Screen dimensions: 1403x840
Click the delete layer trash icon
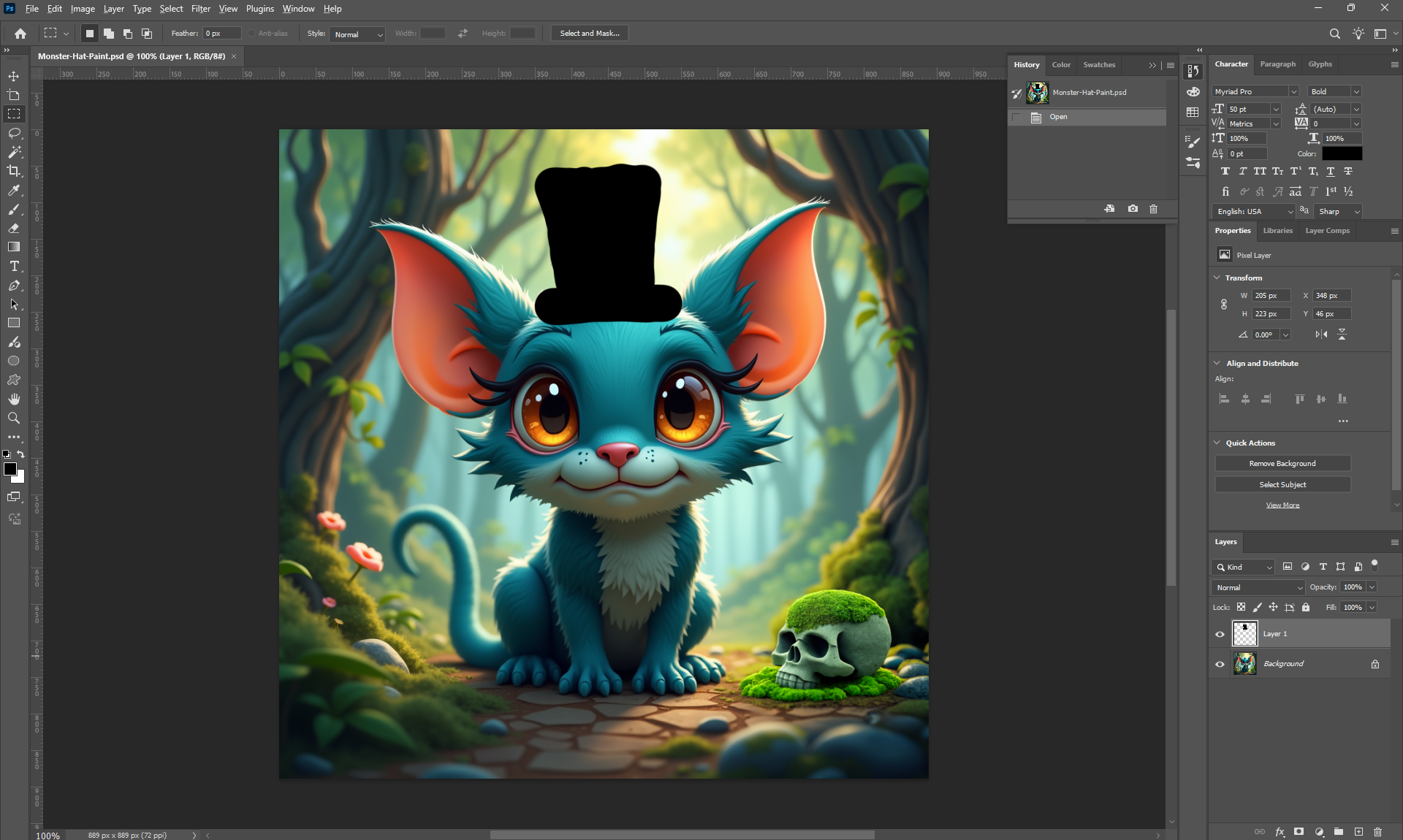pyautogui.click(x=1377, y=831)
